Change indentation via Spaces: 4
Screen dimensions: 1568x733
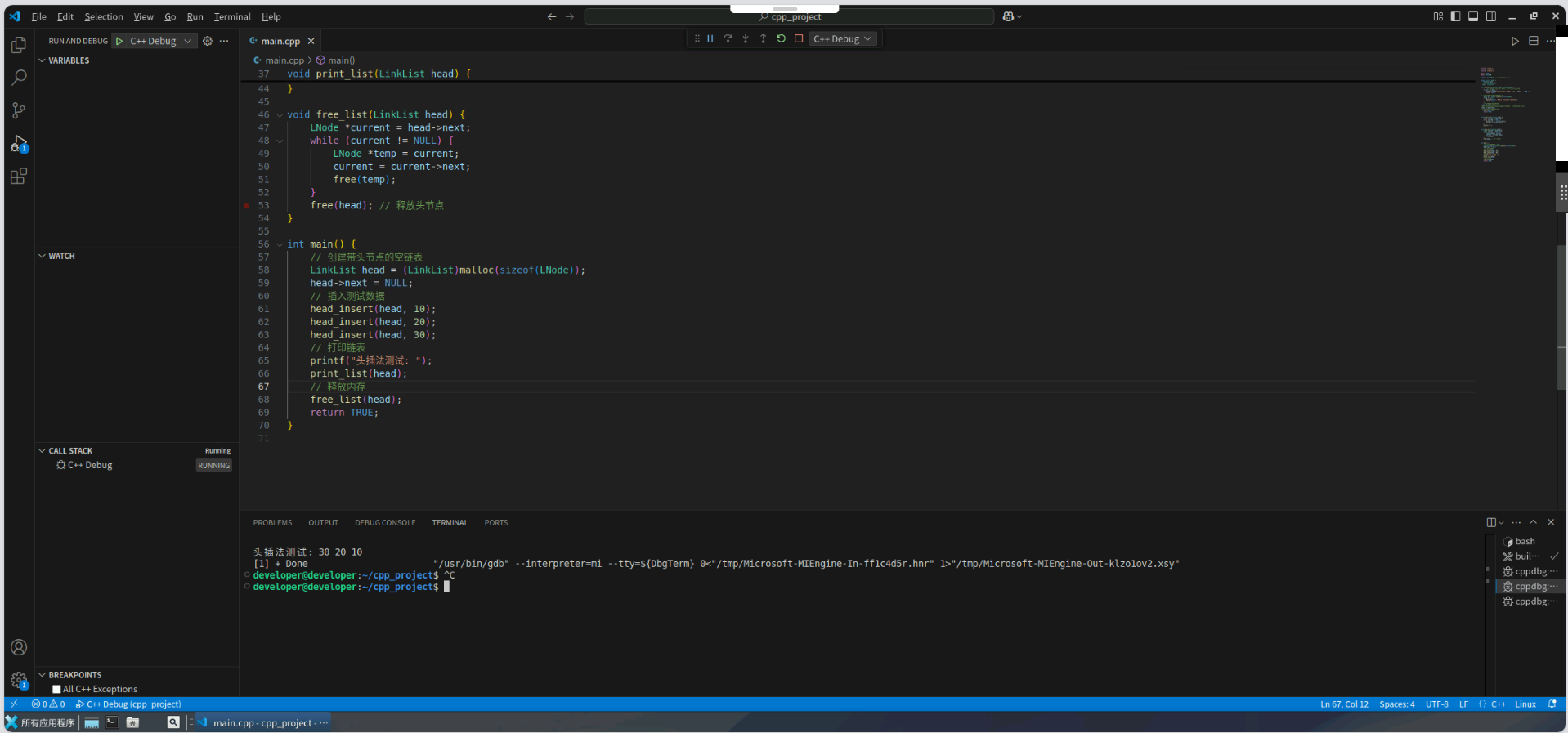click(1396, 704)
